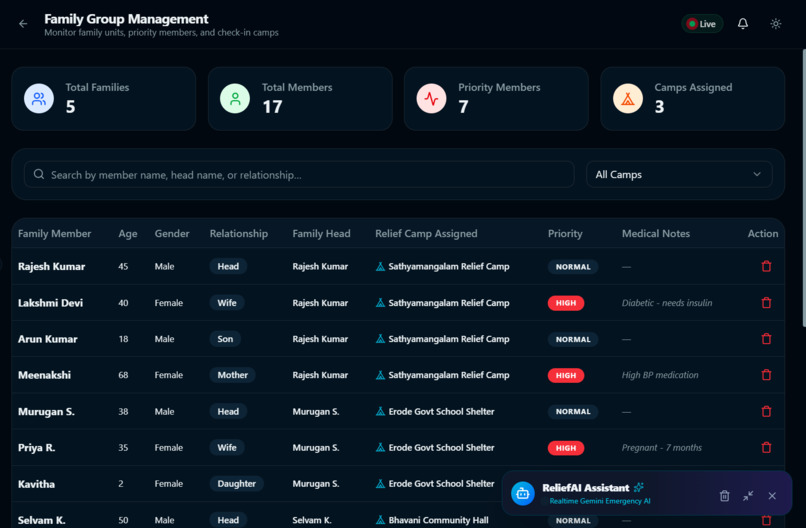The width and height of the screenshot is (806, 528).
Task: Click 'Diabetic - needs insulin' note
Action: pos(667,303)
